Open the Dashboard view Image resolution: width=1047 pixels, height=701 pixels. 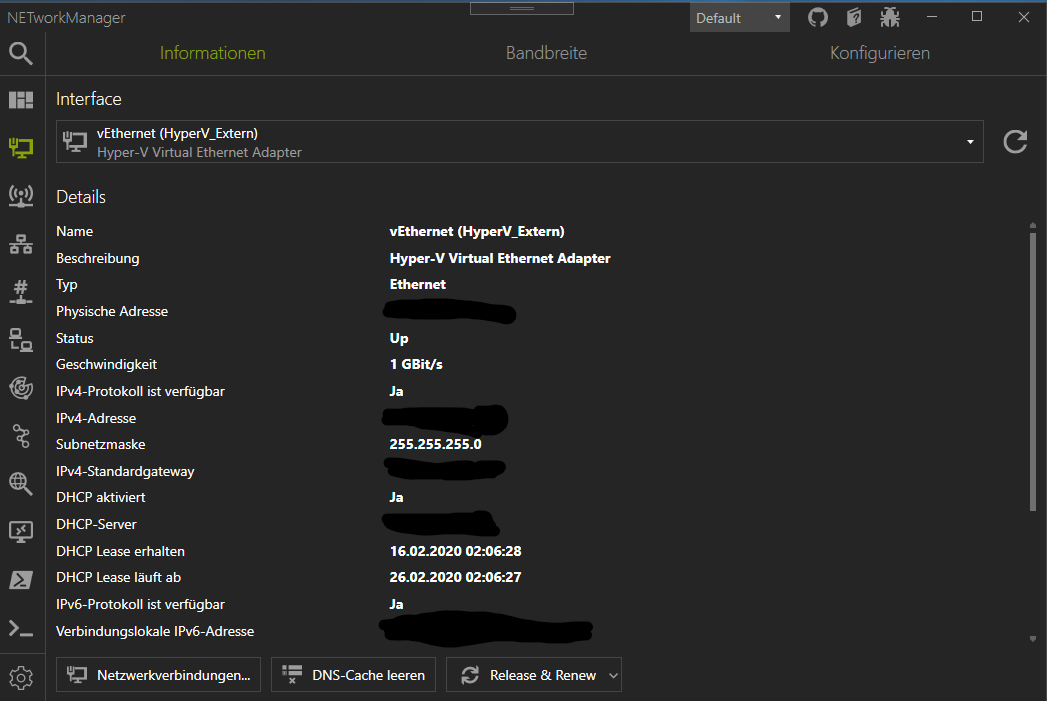tap(21, 100)
